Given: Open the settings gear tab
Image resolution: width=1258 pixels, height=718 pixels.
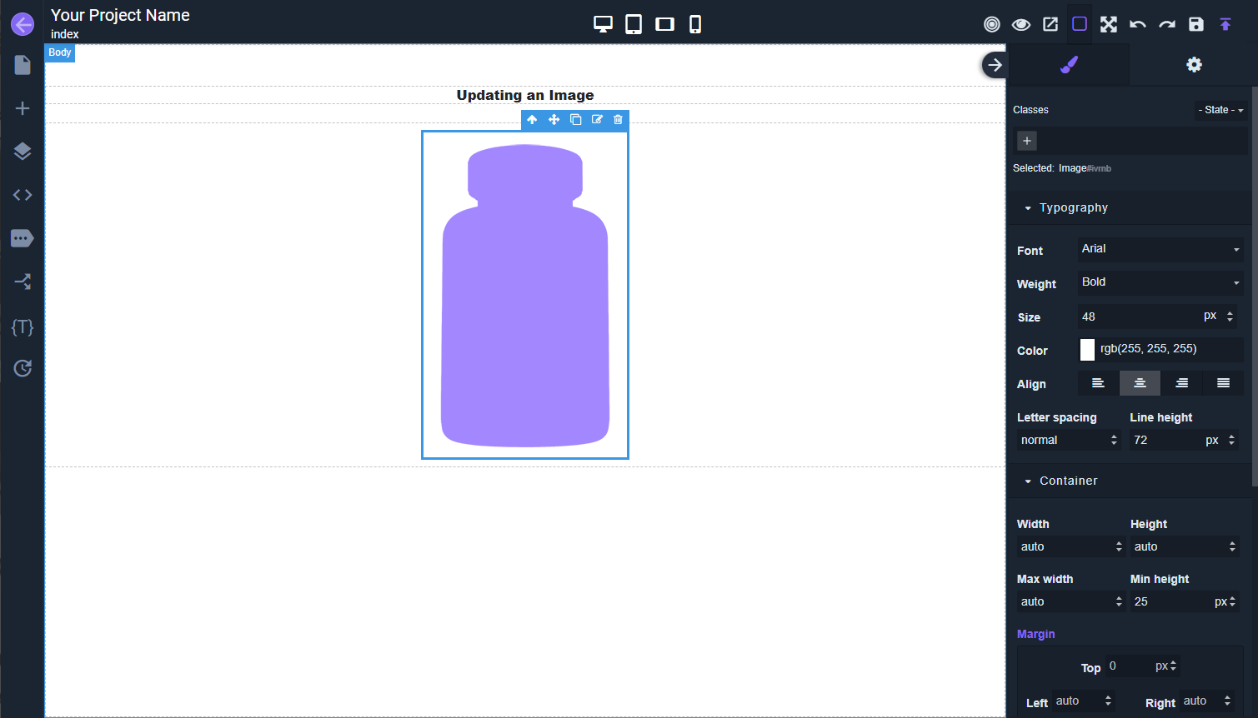Looking at the screenshot, I should [x=1194, y=65].
